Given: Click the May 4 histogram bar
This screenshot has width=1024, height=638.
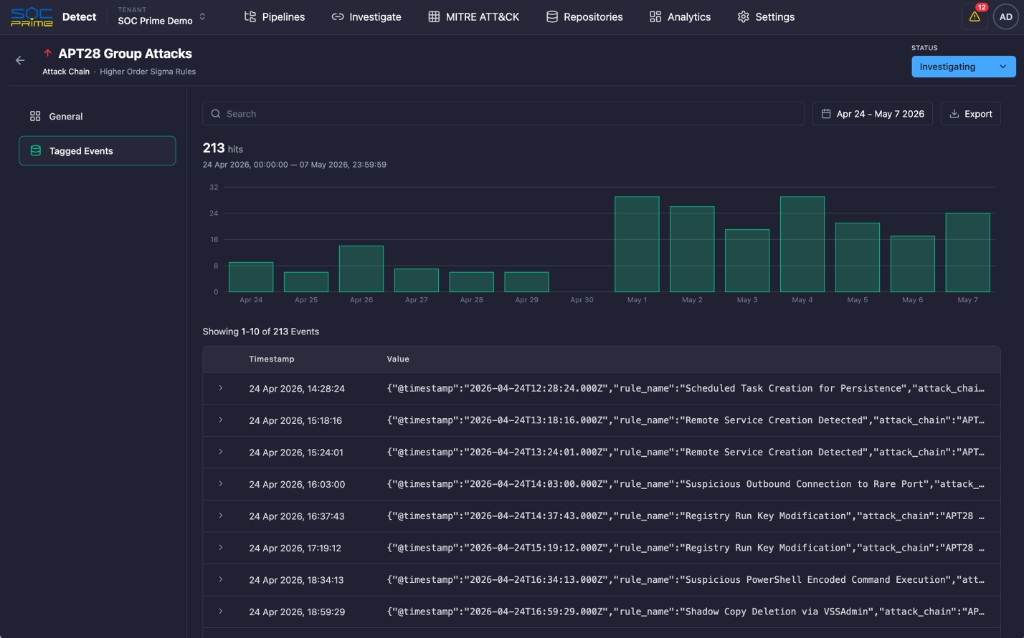Looking at the screenshot, I should pyautogui.click(x=802, y=244).
